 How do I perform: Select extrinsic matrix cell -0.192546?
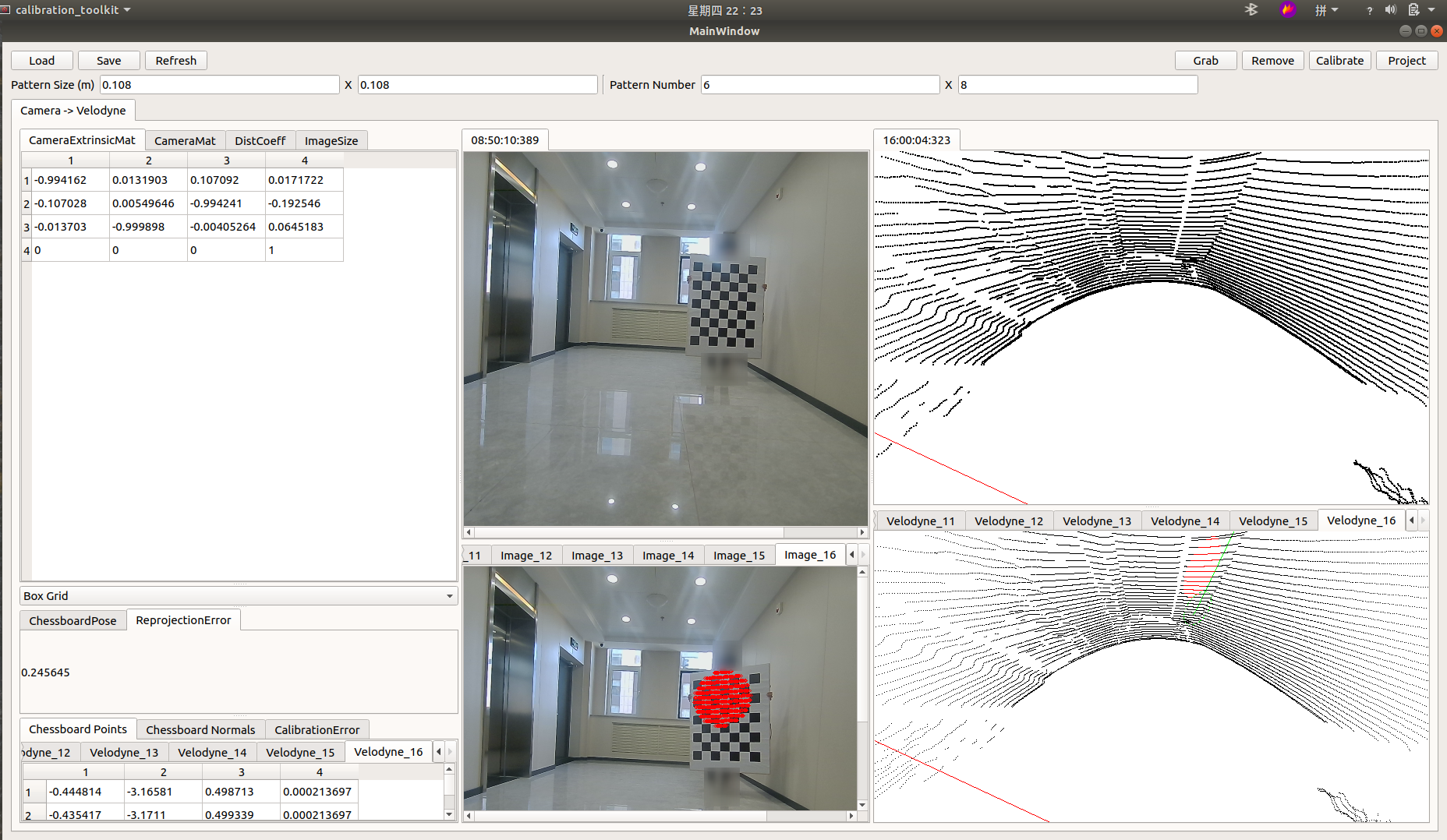[304, 203]
